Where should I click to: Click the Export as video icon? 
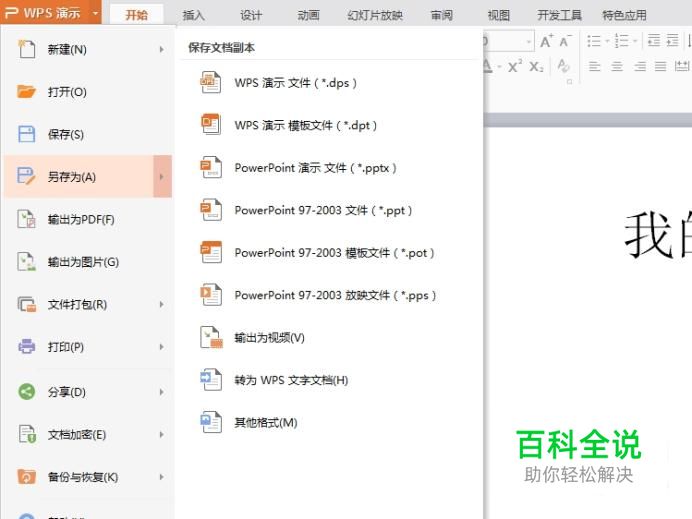(211, 337)
